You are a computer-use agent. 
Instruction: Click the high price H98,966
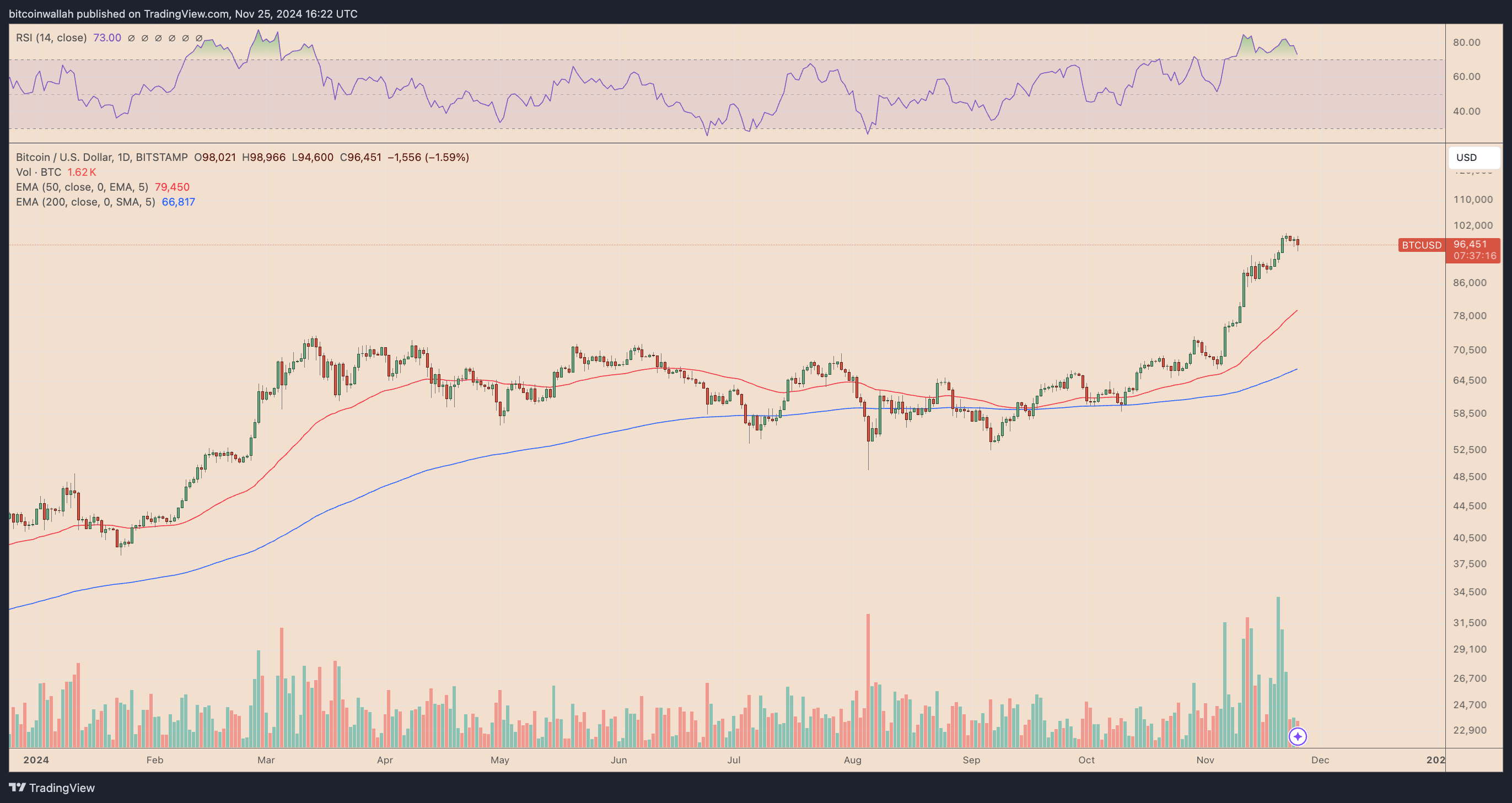(263, 157)
